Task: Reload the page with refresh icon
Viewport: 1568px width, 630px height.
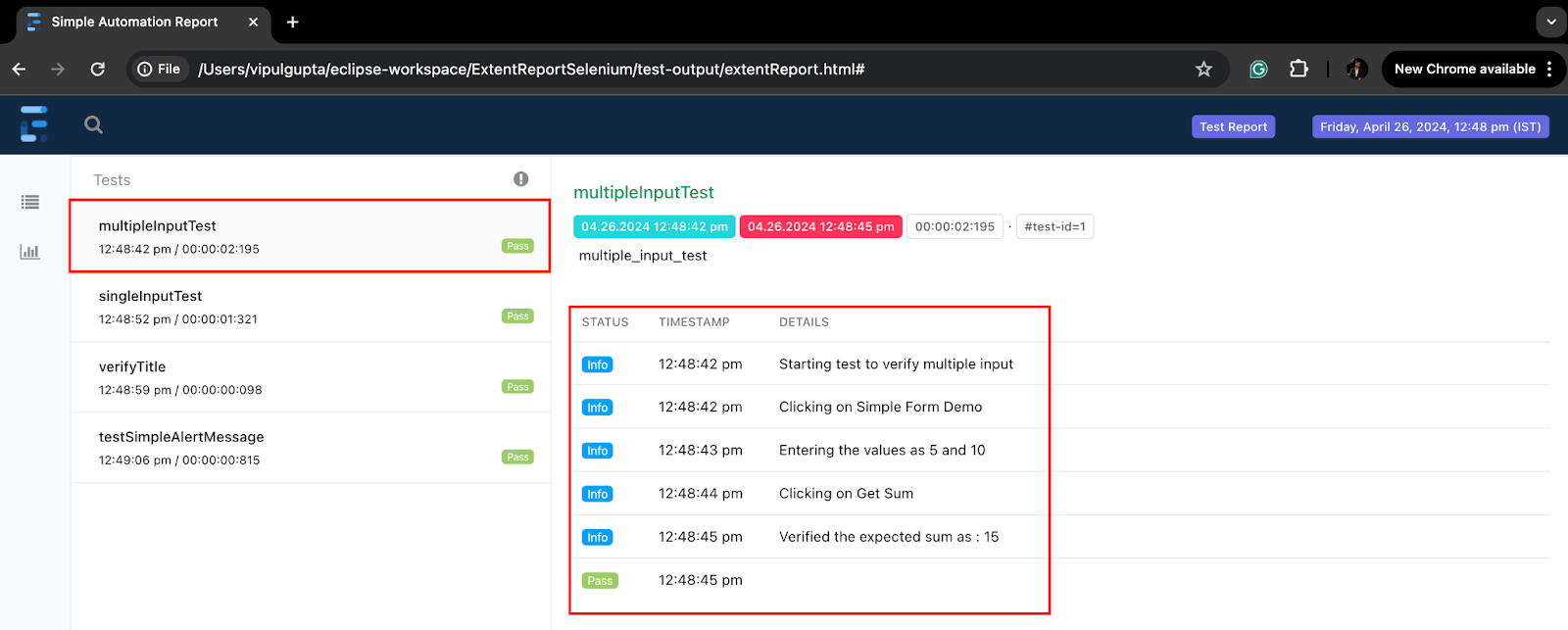Action: point(97,70)
